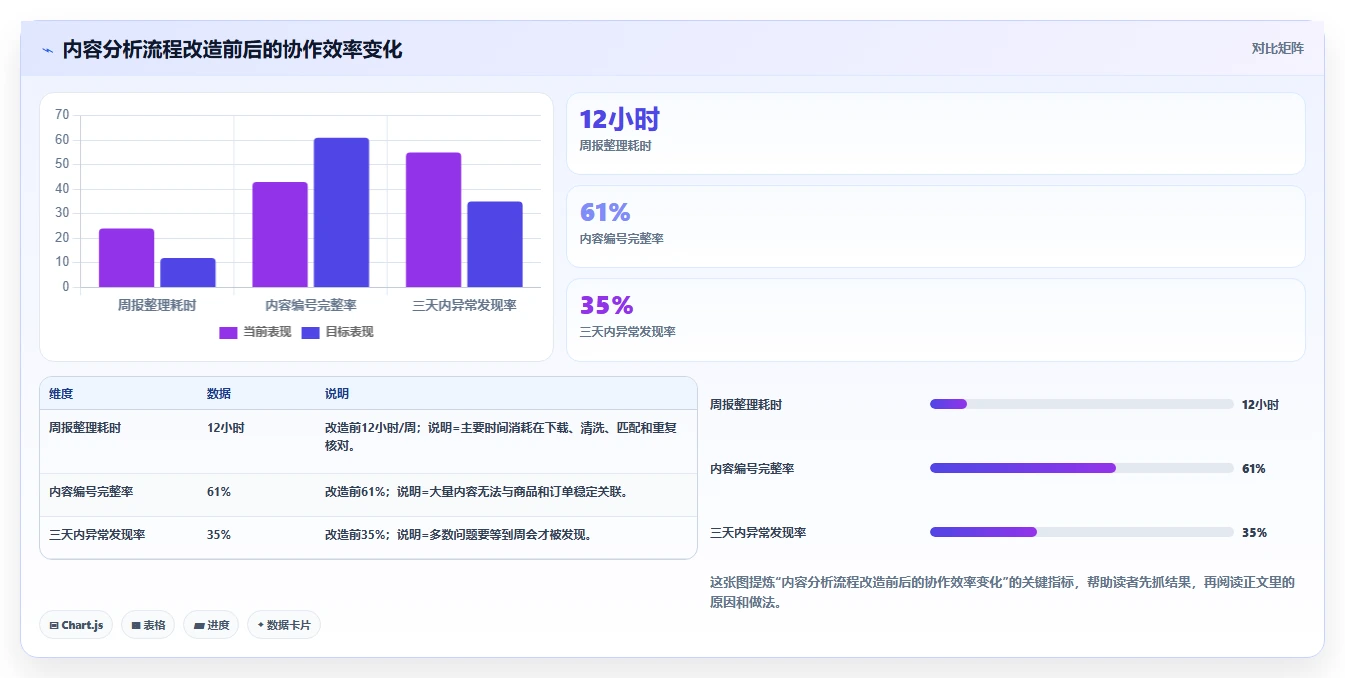Viewport: 1345px width, 678px height.
Task: Click the table cell 61%
Action: (219, 492)
